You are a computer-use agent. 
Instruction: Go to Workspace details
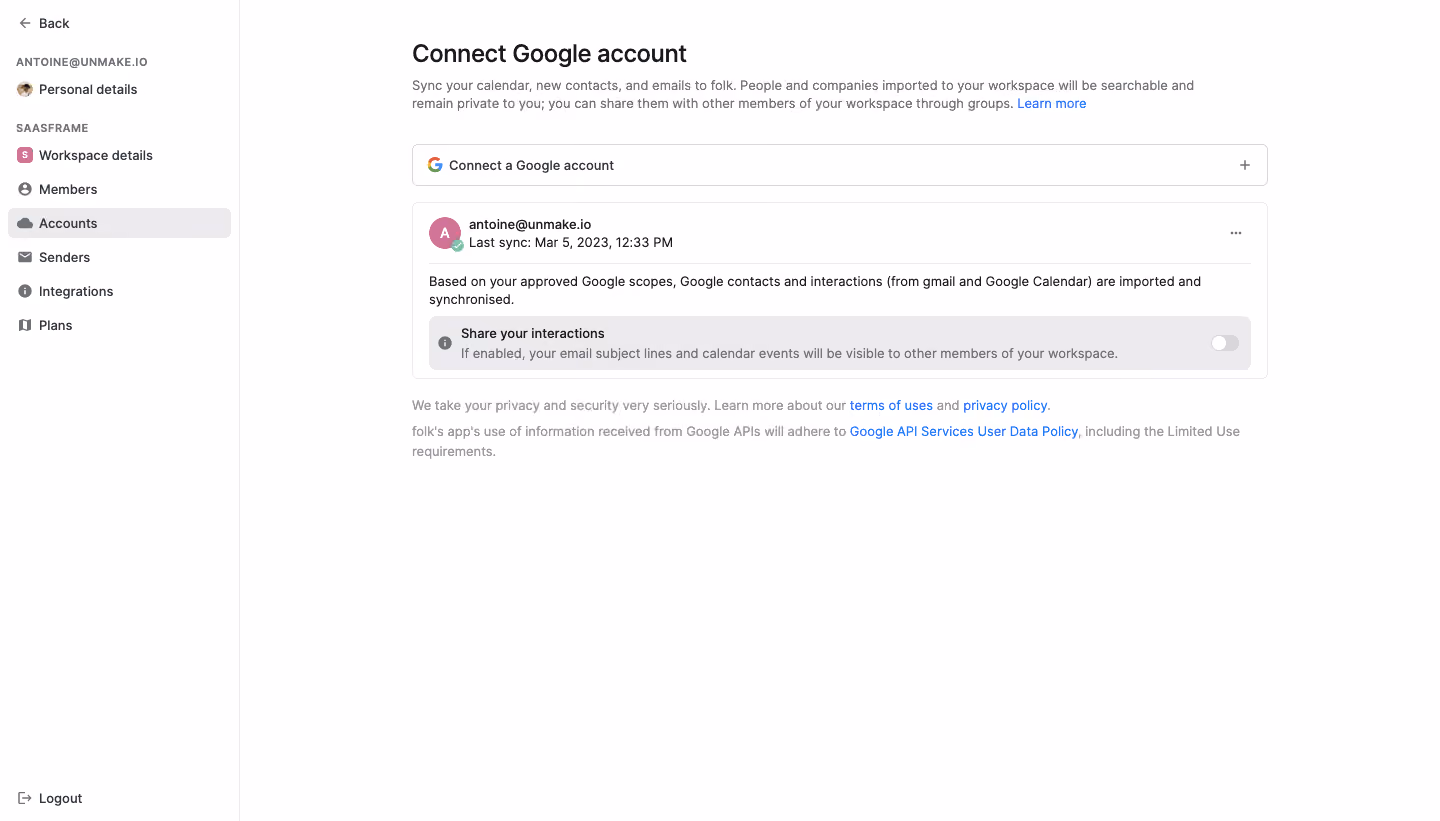pyautogui.click(x=119, y=155)
